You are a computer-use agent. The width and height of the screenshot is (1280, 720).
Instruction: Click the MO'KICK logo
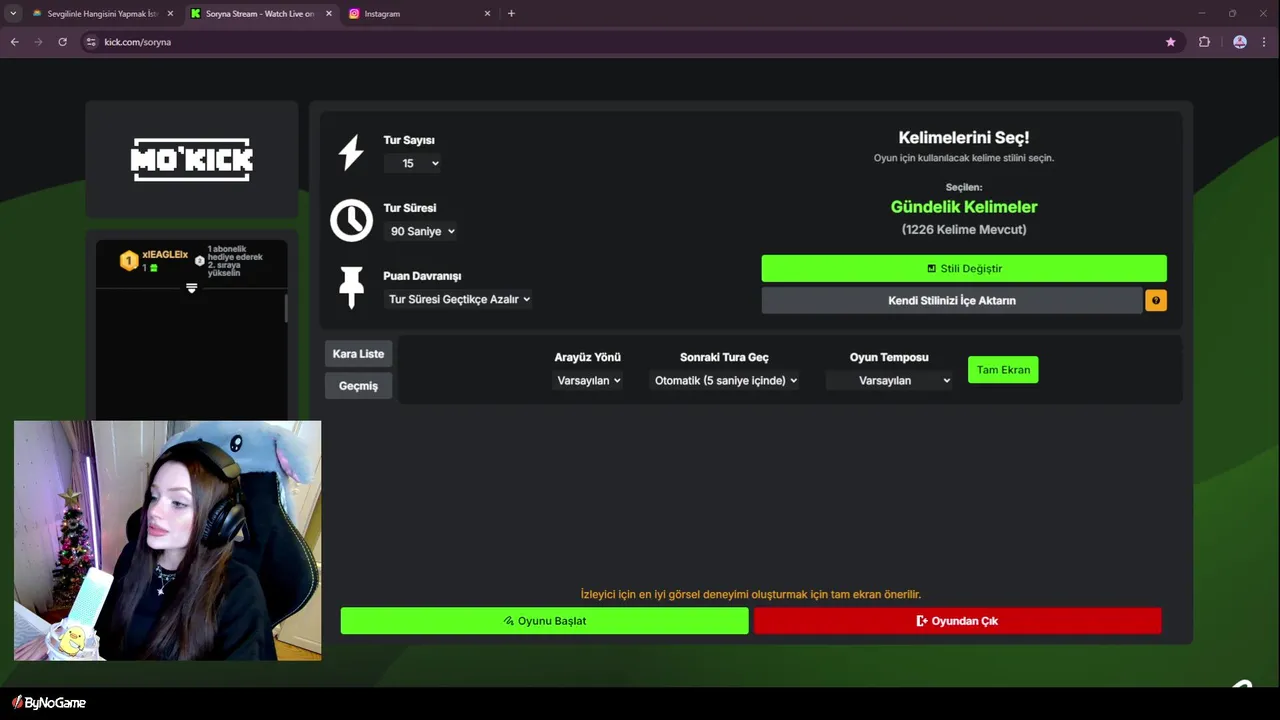pos(192,159)
